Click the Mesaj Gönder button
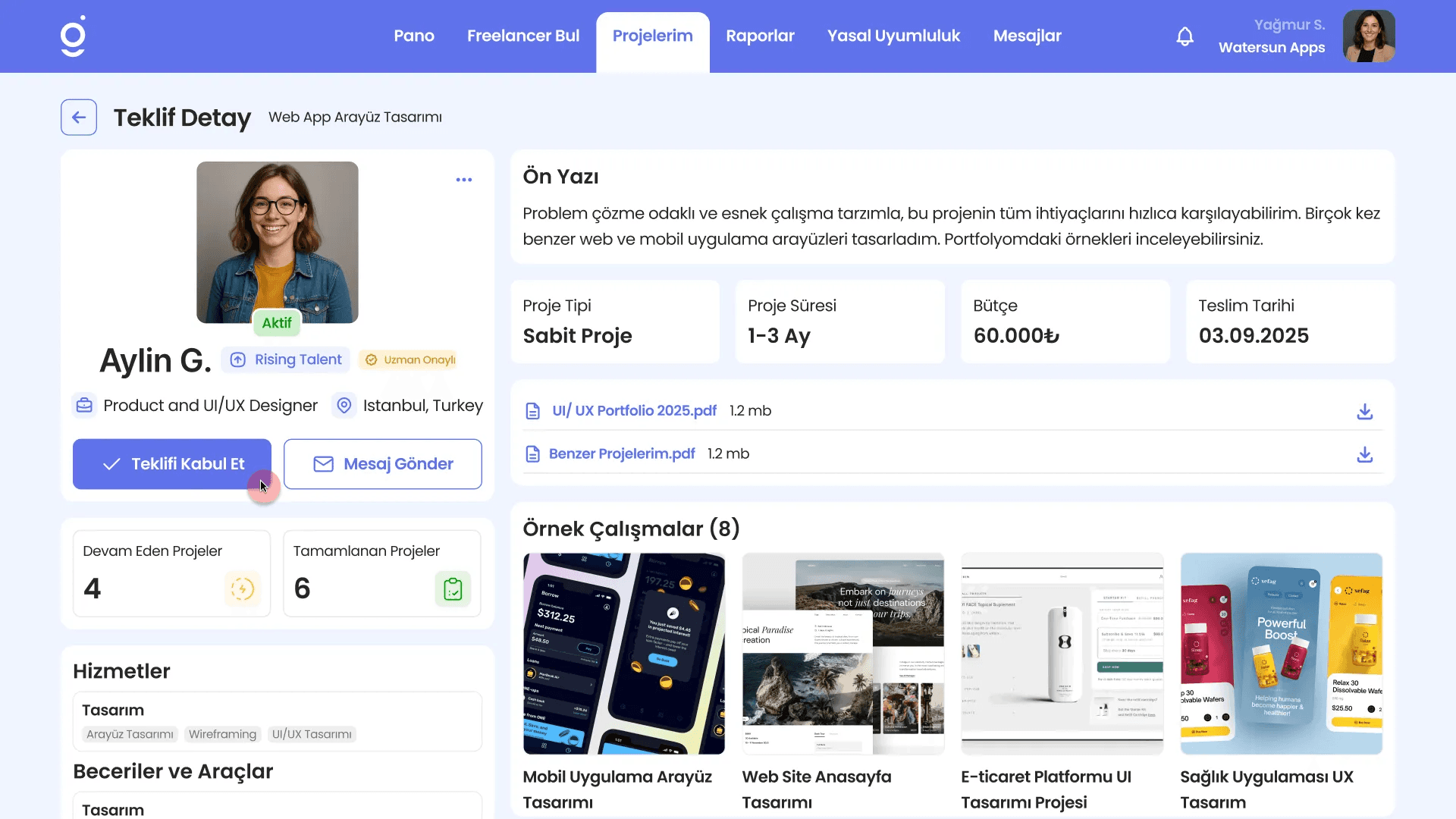The image size is (1456, 819). (383, 464)
